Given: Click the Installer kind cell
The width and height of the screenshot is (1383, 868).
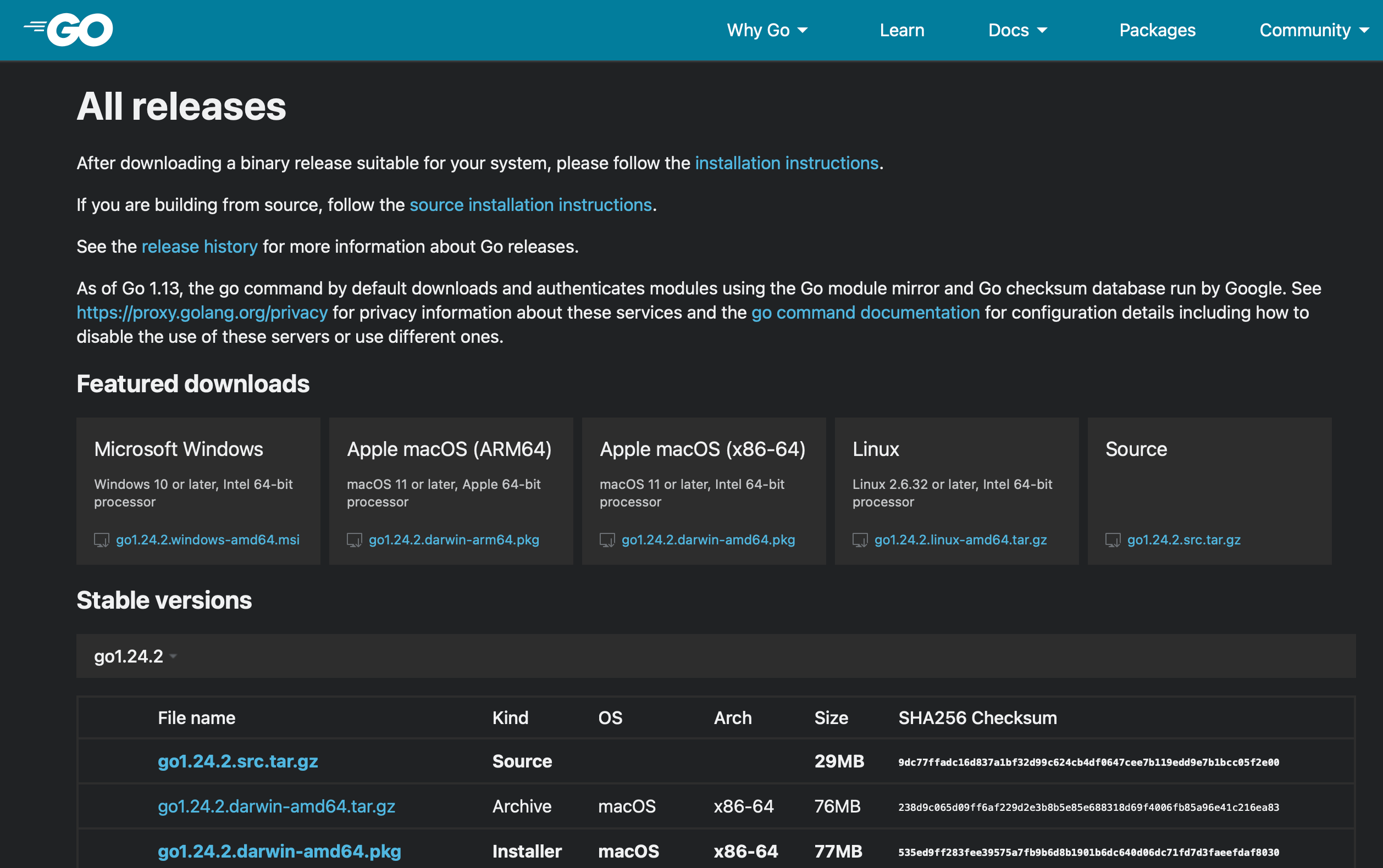Looking at the screenshot, I should point(527,852).
